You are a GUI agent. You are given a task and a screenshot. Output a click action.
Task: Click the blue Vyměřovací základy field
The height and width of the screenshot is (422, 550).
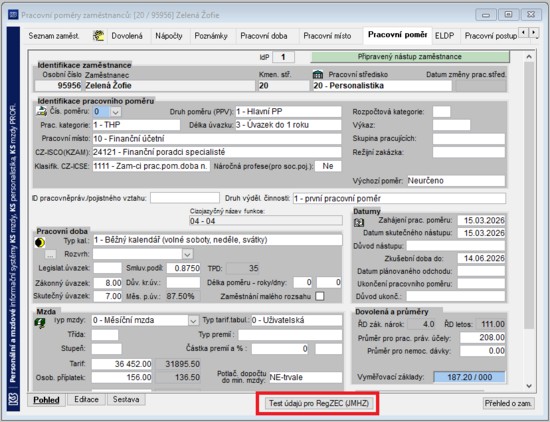[x=469, y=377]
